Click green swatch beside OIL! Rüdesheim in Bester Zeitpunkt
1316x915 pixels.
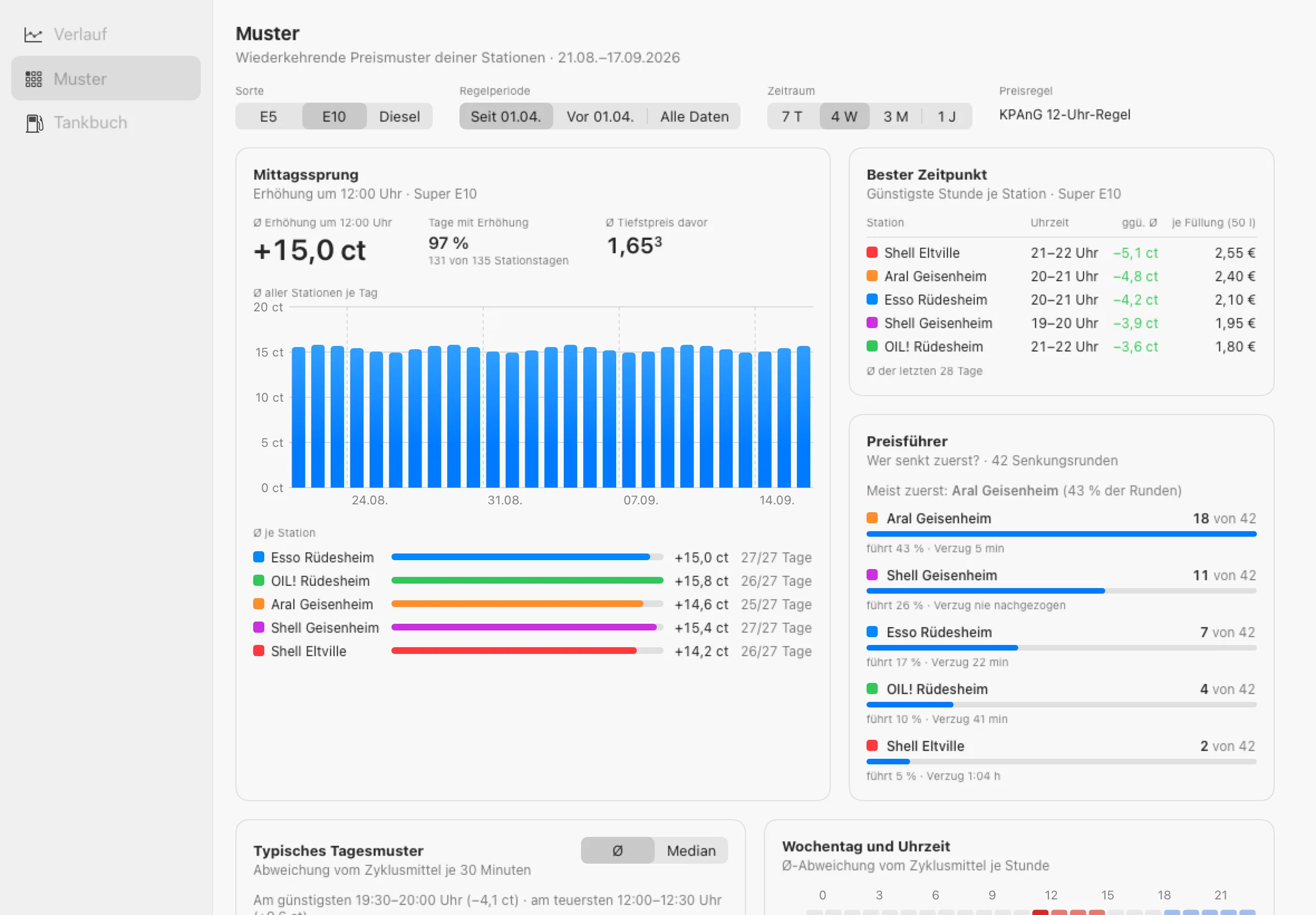point(872,346)
